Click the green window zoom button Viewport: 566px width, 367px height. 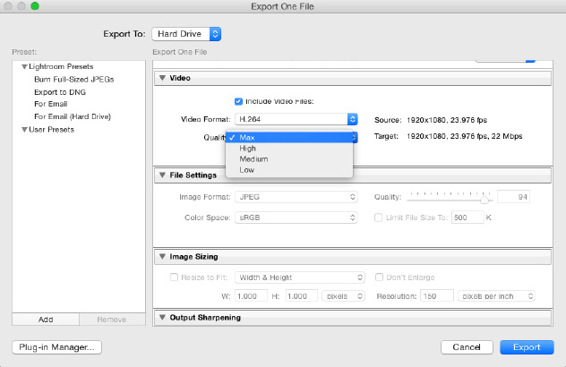tap(35, 6)
